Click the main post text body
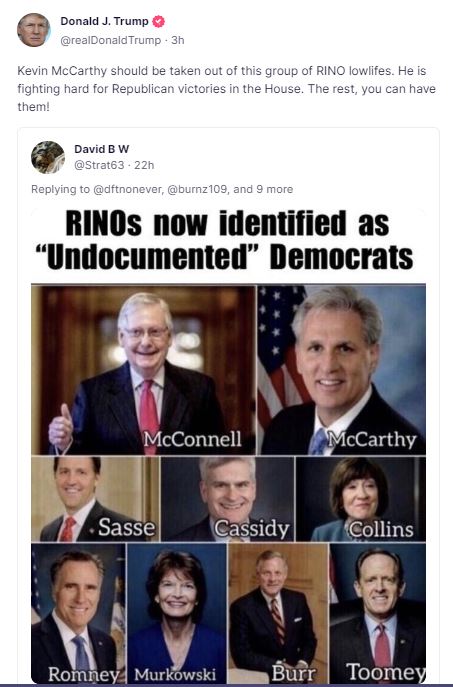 pos(226,89)
